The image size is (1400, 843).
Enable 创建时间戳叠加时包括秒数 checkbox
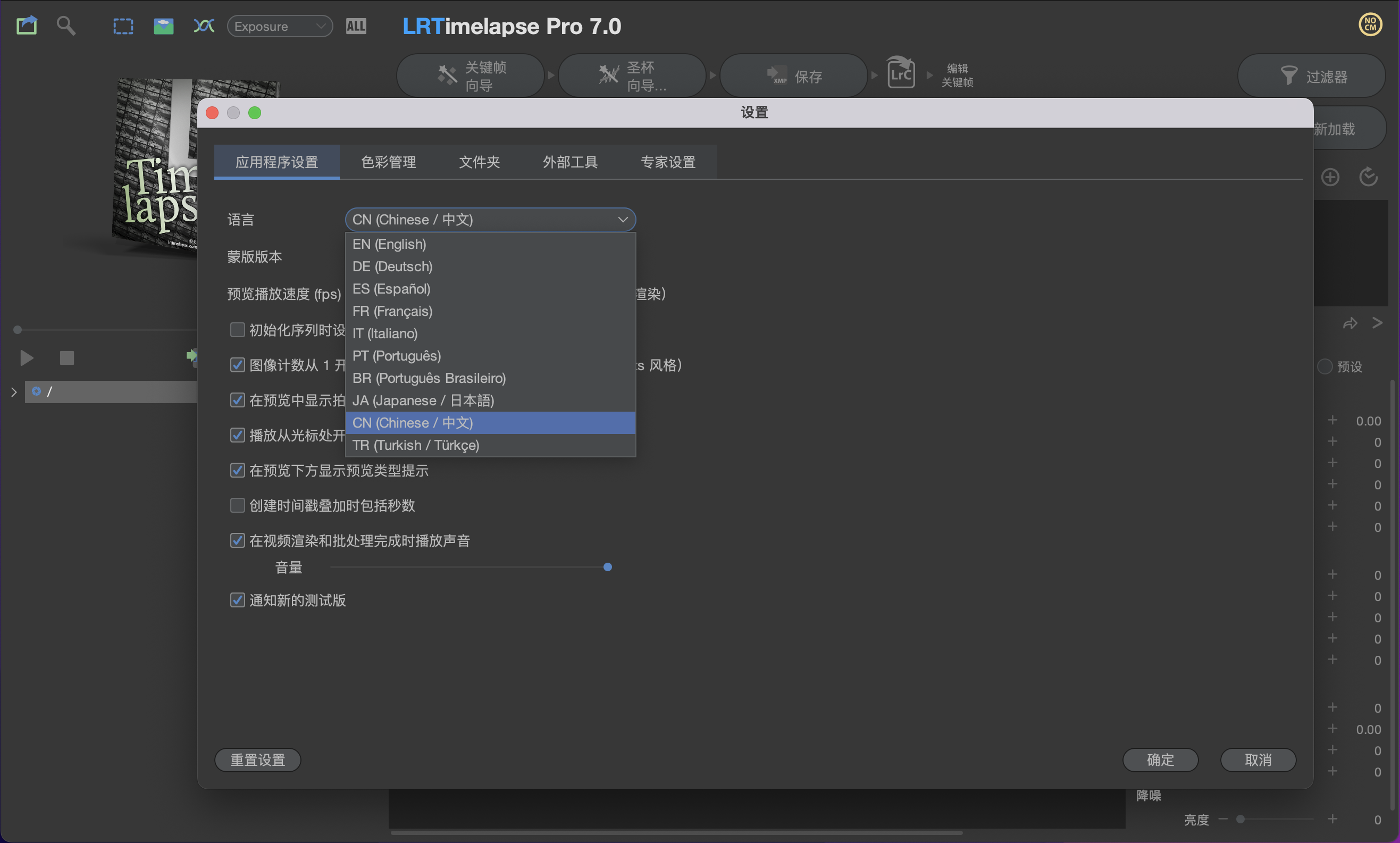237,506
